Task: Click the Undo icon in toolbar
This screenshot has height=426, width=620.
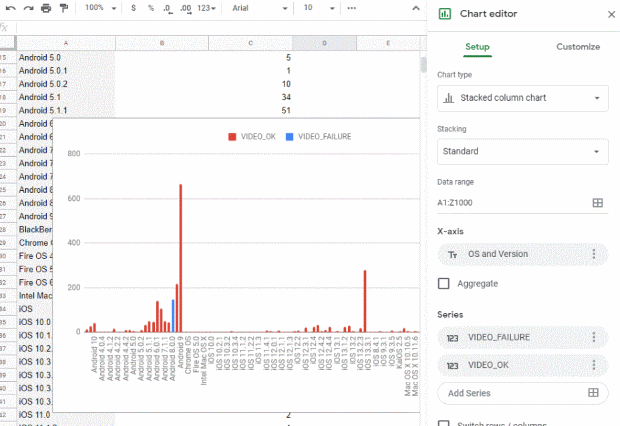Action: point(11,8)
